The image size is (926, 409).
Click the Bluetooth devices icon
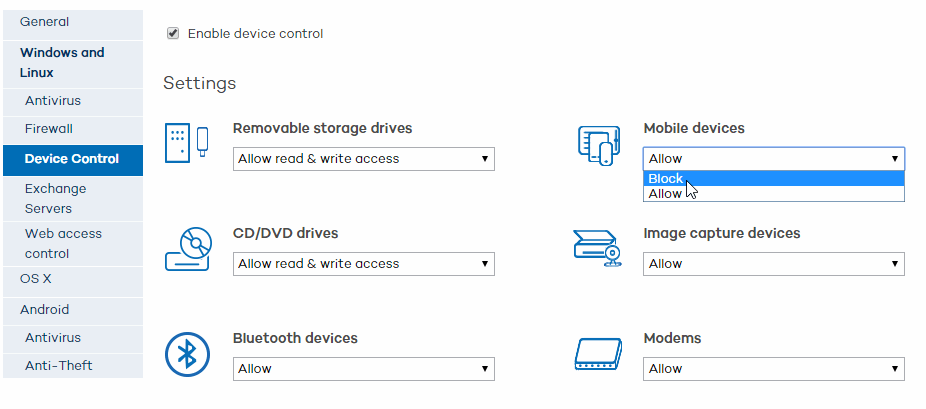187,354
